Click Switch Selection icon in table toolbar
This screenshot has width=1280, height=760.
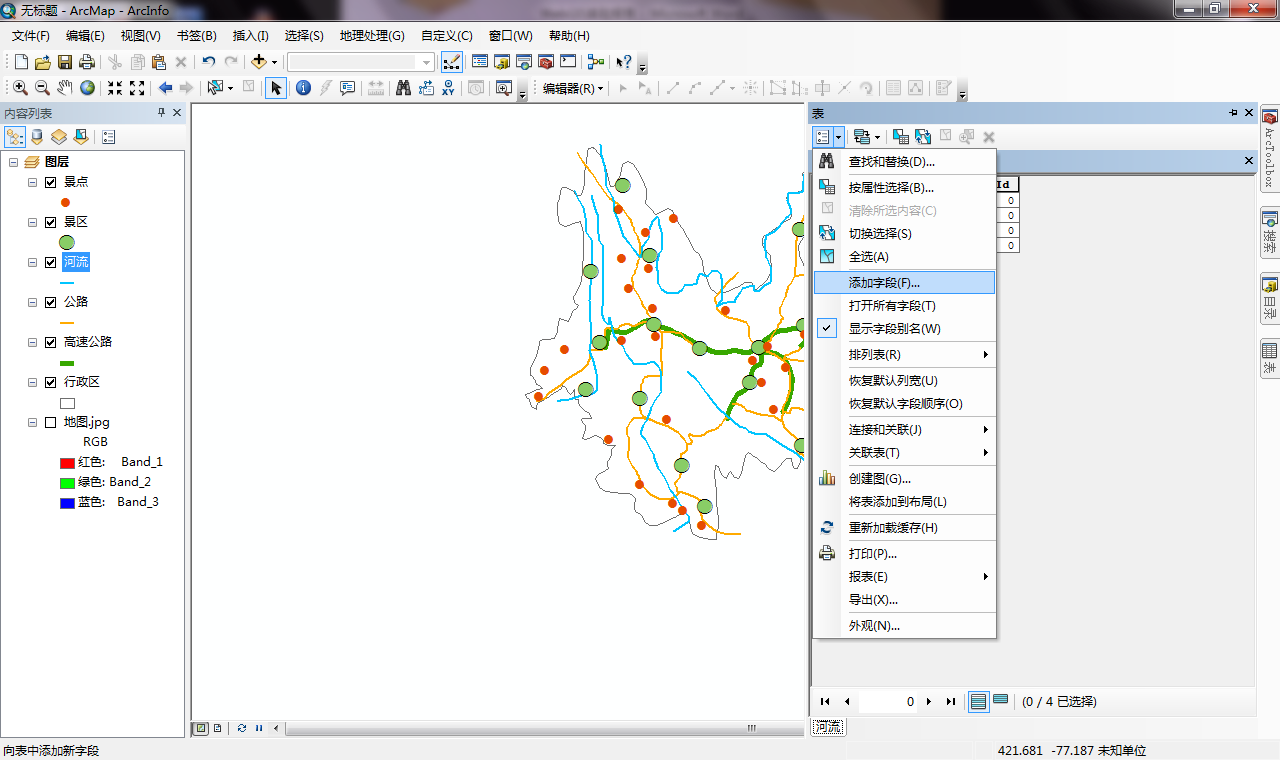coord(922,137)
